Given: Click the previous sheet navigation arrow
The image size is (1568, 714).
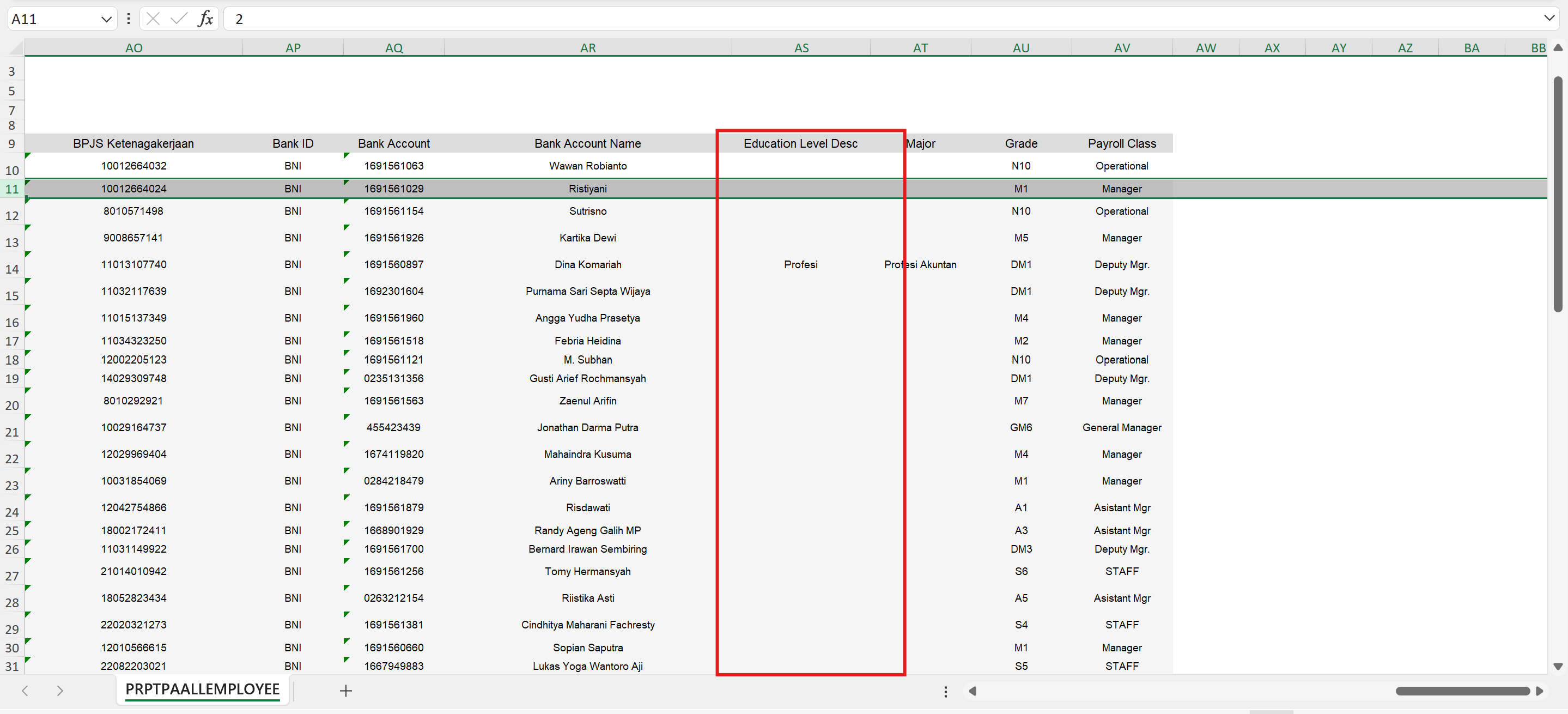Looking at the screenshot, I should click(x=25, y=690).
